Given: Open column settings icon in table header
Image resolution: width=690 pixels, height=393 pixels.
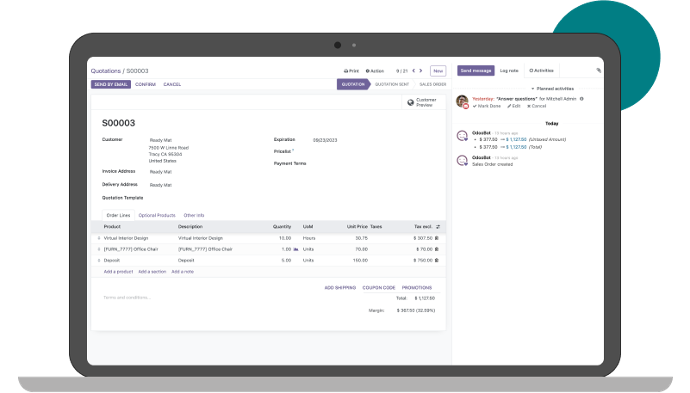Looking at the screenshot, I should tap(438, 227).
